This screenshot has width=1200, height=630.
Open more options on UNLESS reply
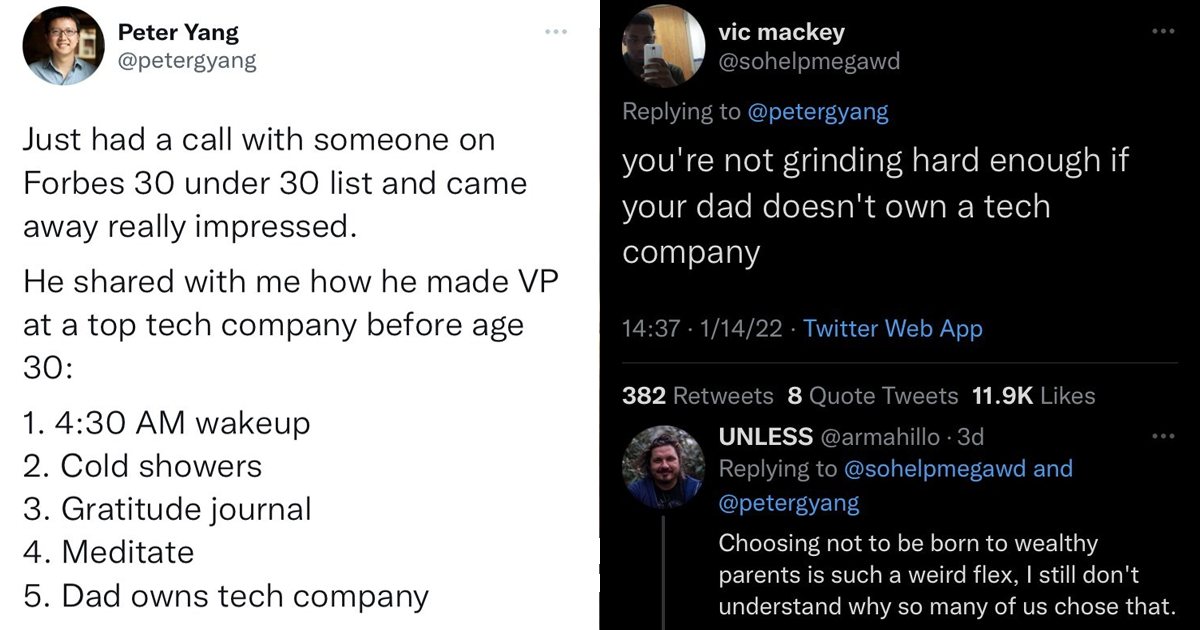click(1163, 437)
